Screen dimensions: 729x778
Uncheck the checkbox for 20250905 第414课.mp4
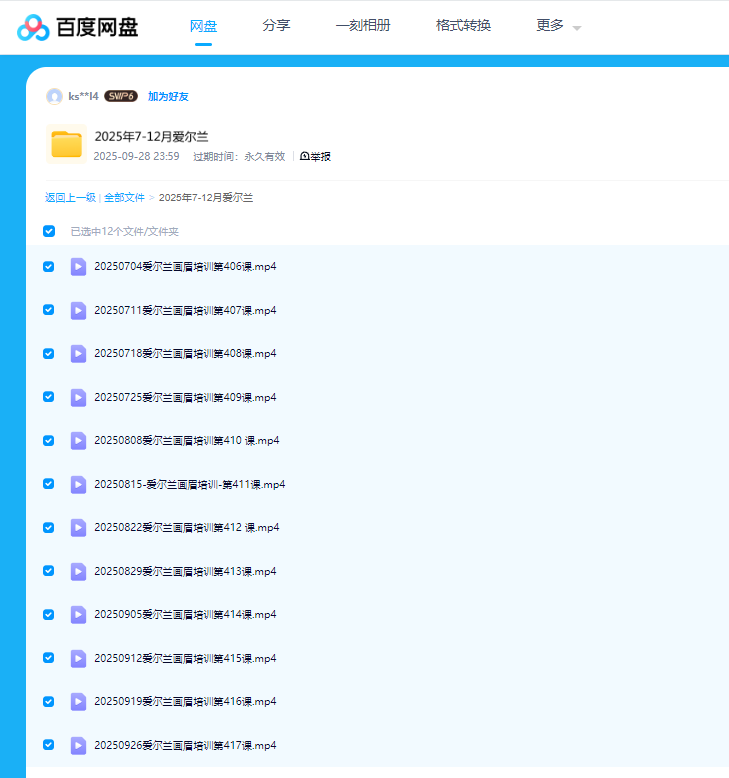[x=49, y=614]
